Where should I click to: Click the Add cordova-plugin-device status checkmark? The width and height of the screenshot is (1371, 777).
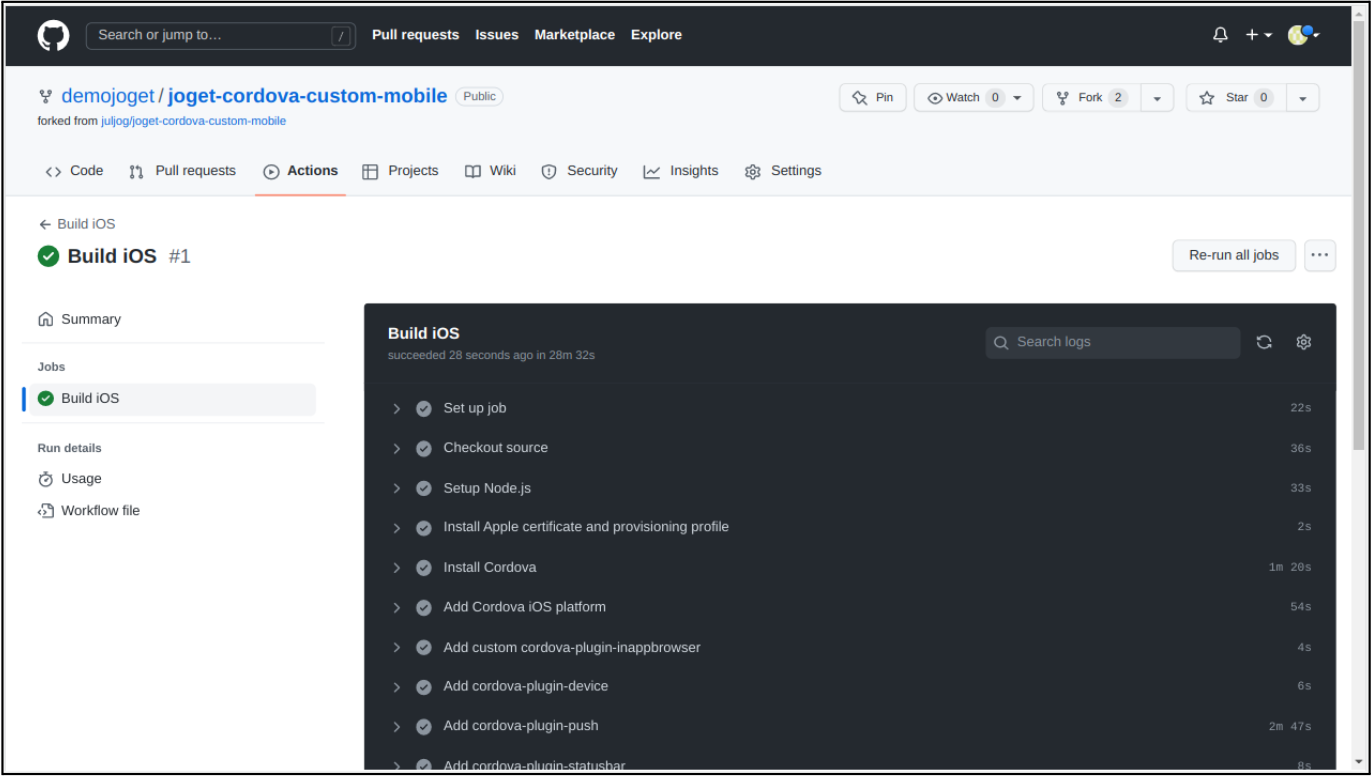tap(424, 686)
